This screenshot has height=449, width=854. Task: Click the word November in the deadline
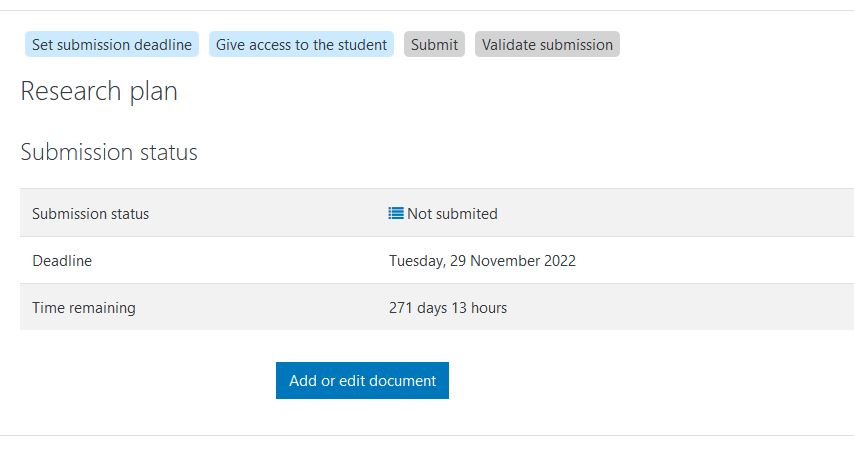point(503,261)
